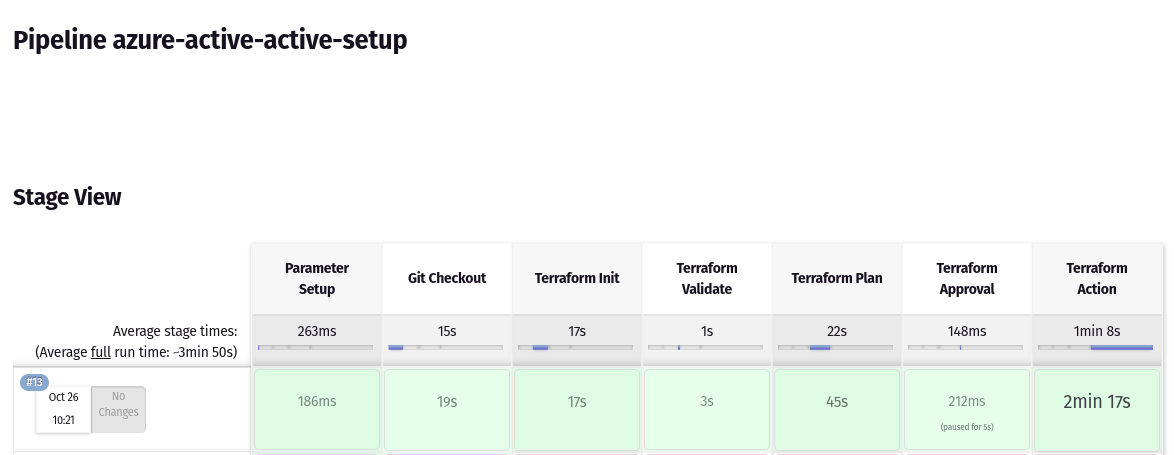Image resolution: width=1174 pixels, height=455 pixels.
Task: Open the Oct 26 10:21 build date box
Action: click(x=64, y=409)
